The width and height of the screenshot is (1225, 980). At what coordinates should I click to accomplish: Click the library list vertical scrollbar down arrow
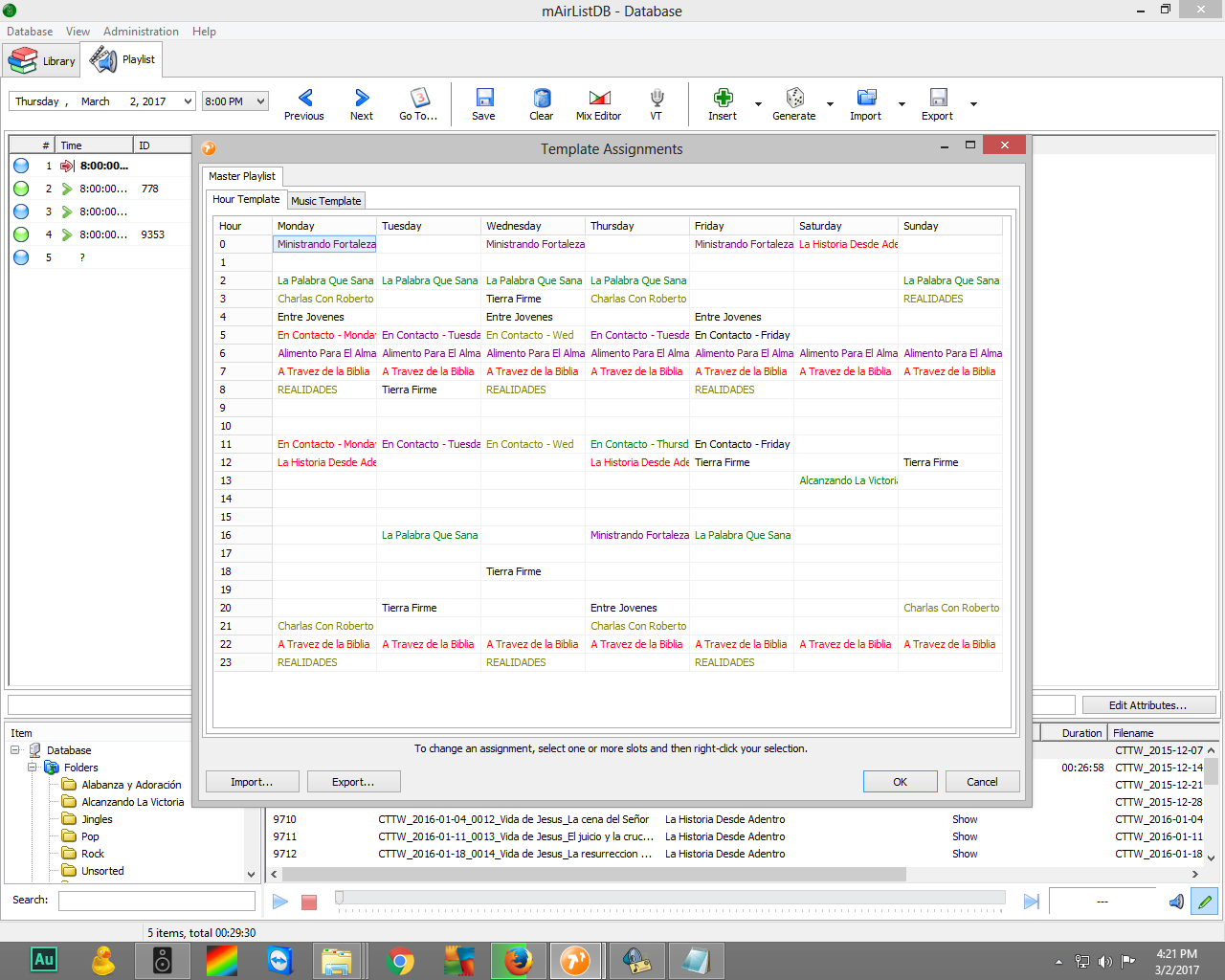tap(1211, 858)
